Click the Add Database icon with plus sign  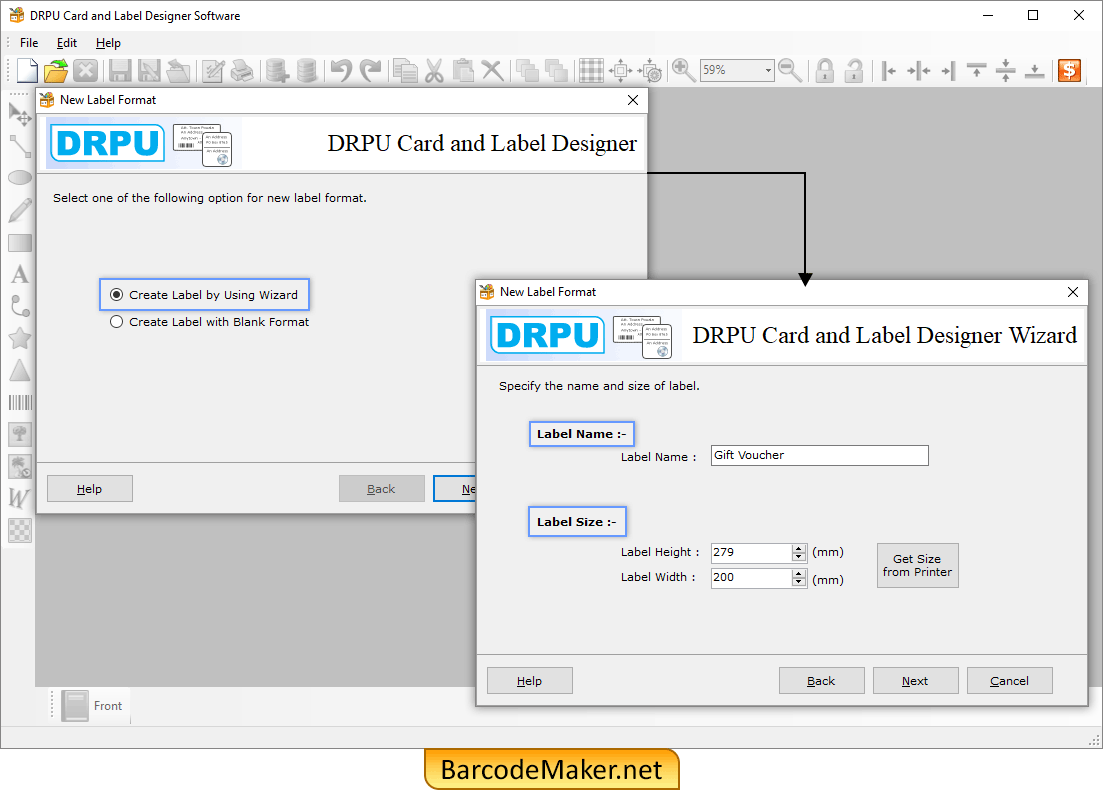277,70
